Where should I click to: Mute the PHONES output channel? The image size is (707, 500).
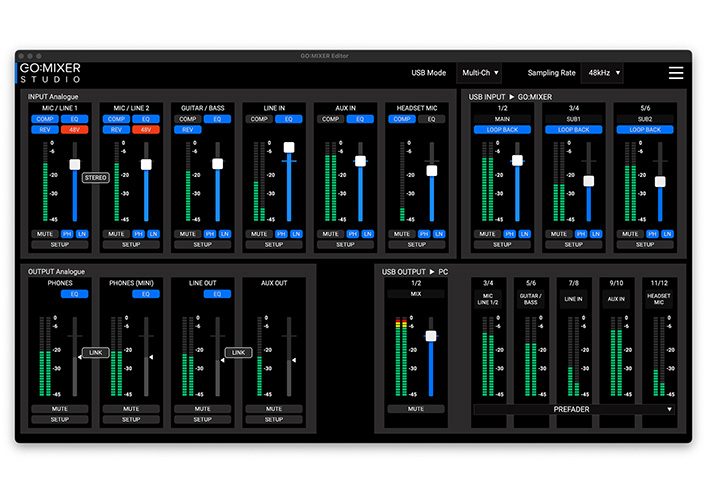coord(59,409)
